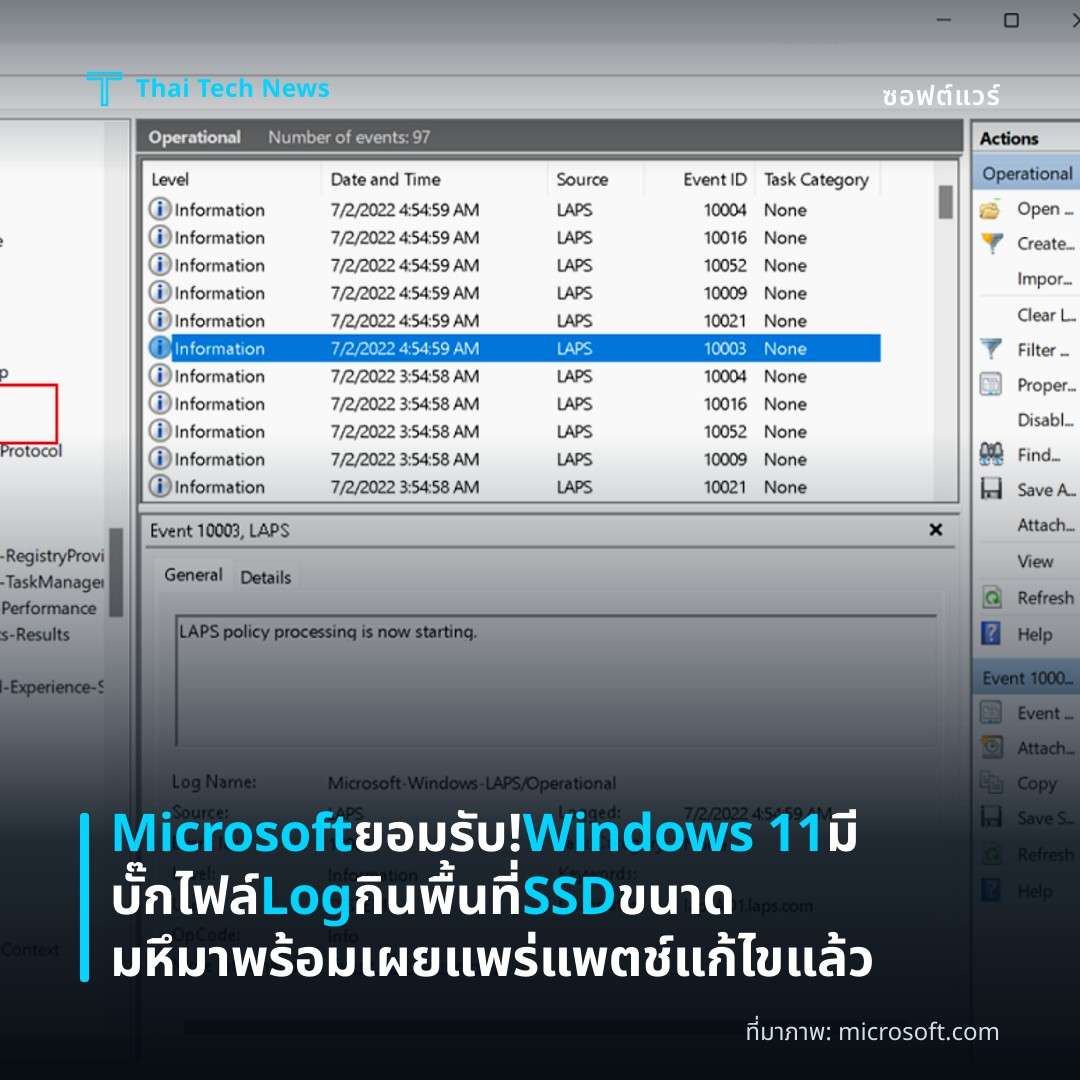Click the Thai Tech News title text
1080x1080 pixels.
[233, 88]
